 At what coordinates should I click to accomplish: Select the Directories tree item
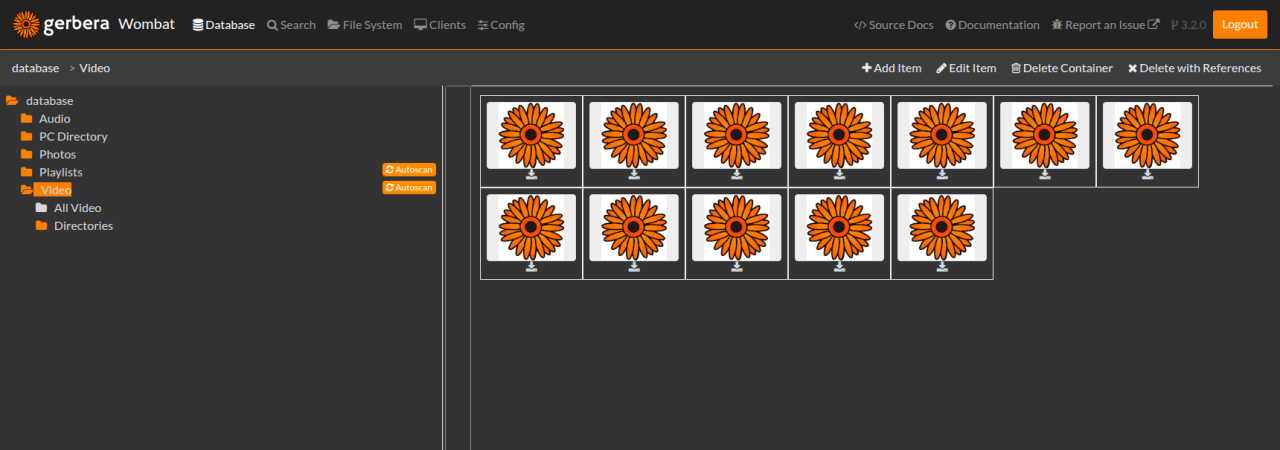click(83, 226)
